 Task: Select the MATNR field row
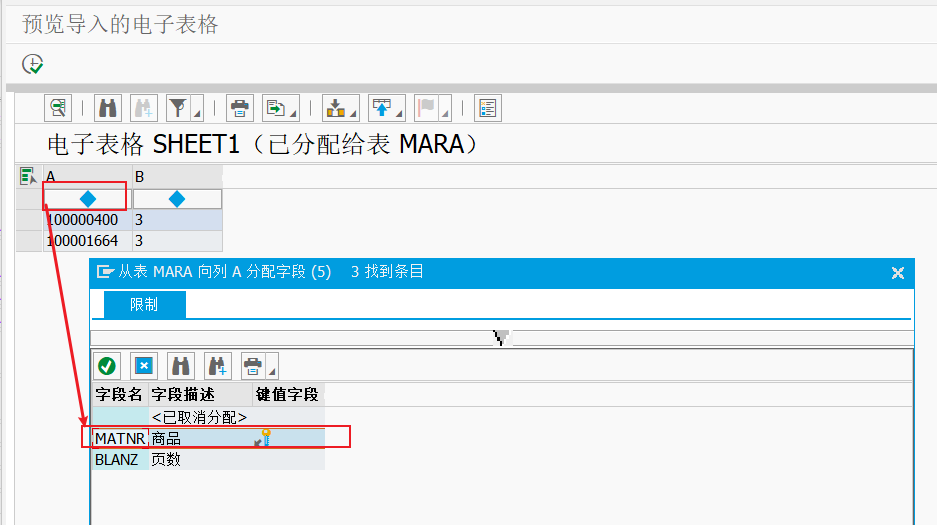pos(209,438)
